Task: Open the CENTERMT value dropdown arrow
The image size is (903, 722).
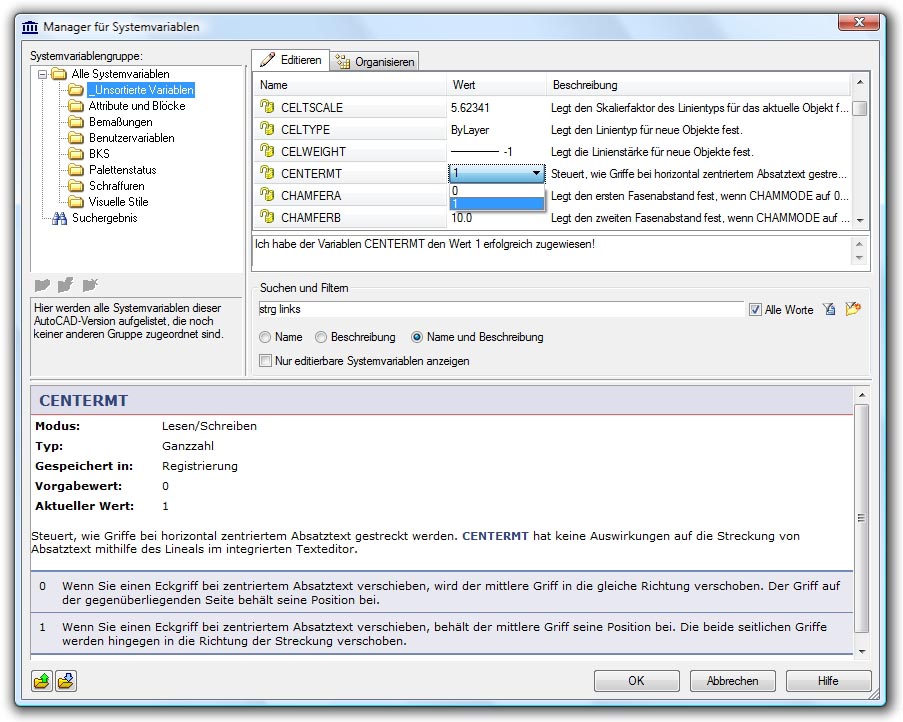Action: click(x=536, y=173)
